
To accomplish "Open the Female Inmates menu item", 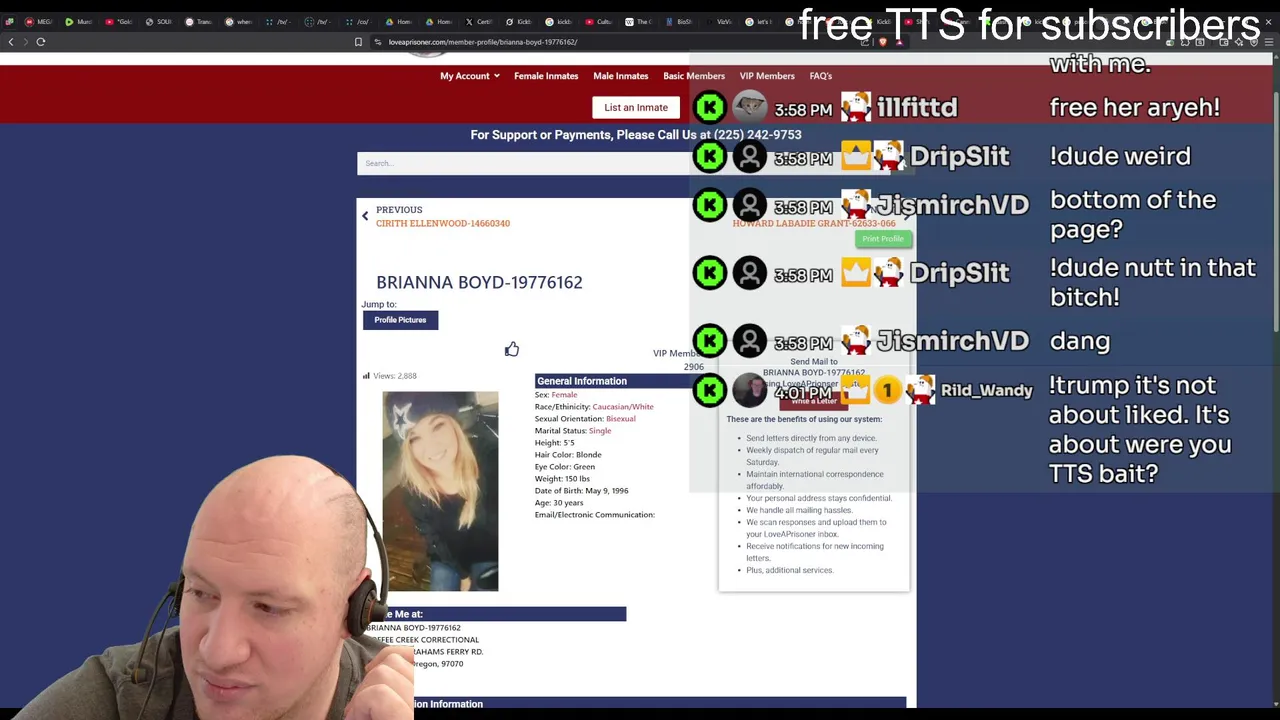I will tap(546, 76).
